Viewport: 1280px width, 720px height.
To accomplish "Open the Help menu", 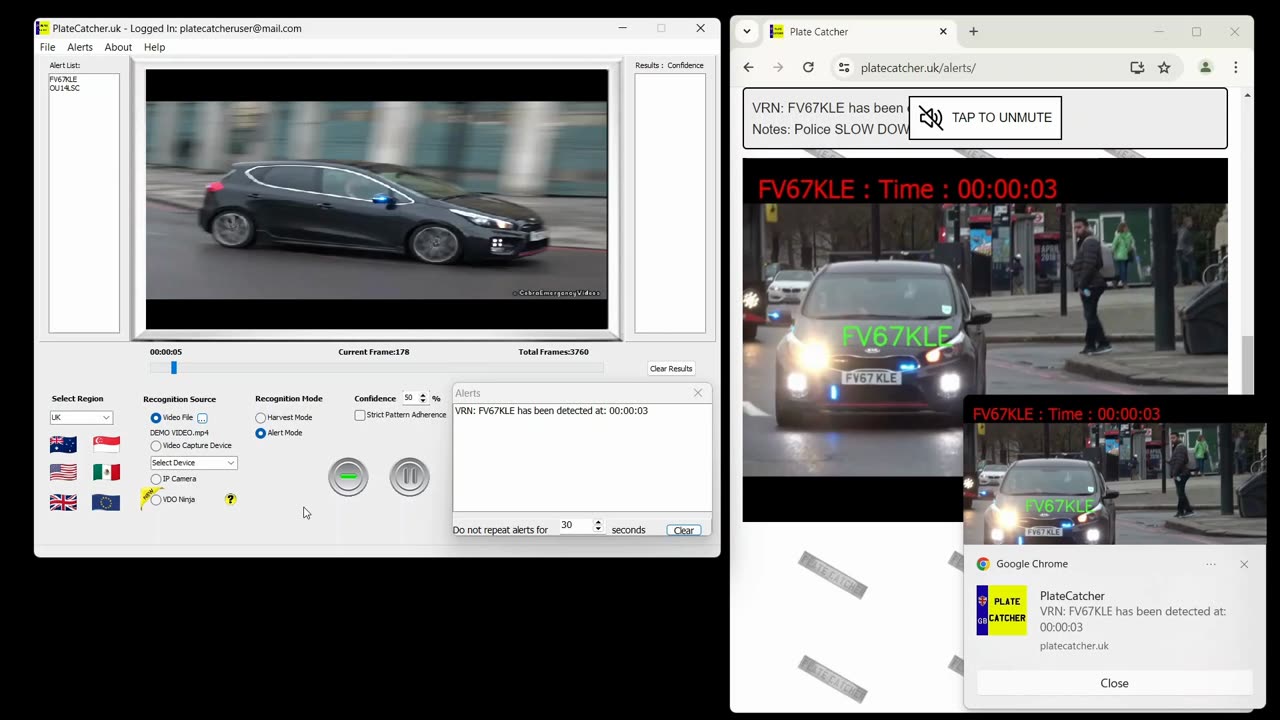I will coord(154,47).
